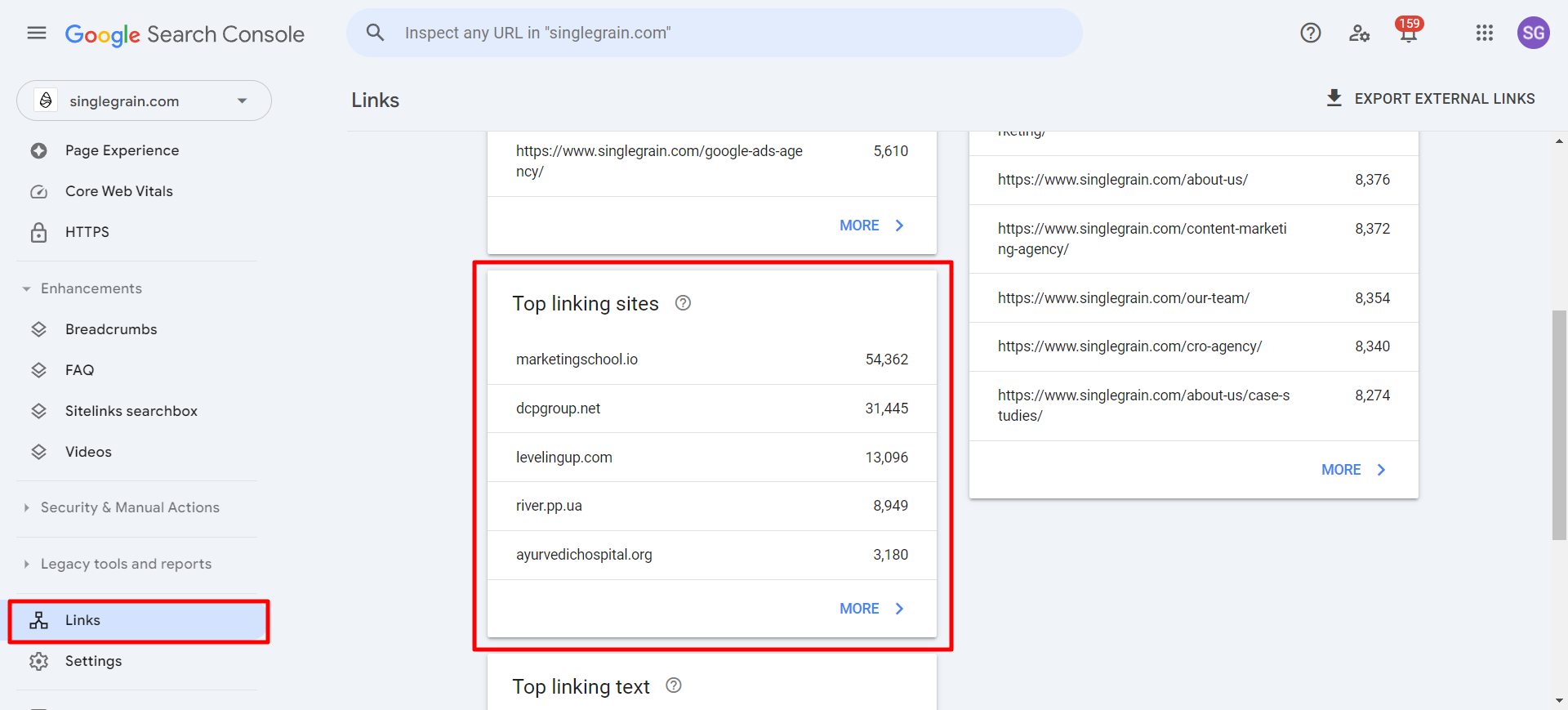Click the Links network icon
This screenshot has height=710, width=1568.
pyautogui.click(x=38, y=620)
